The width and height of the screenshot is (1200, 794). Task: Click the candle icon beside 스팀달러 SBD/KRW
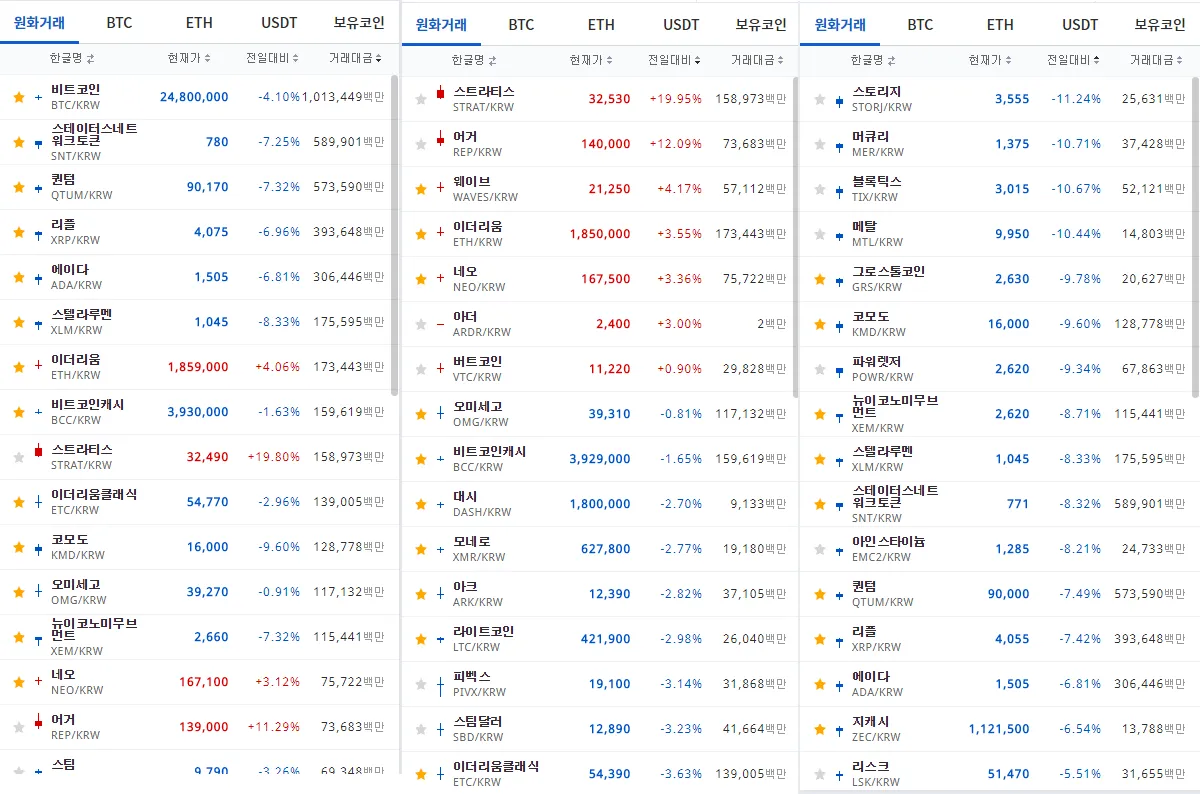point(440,729)
